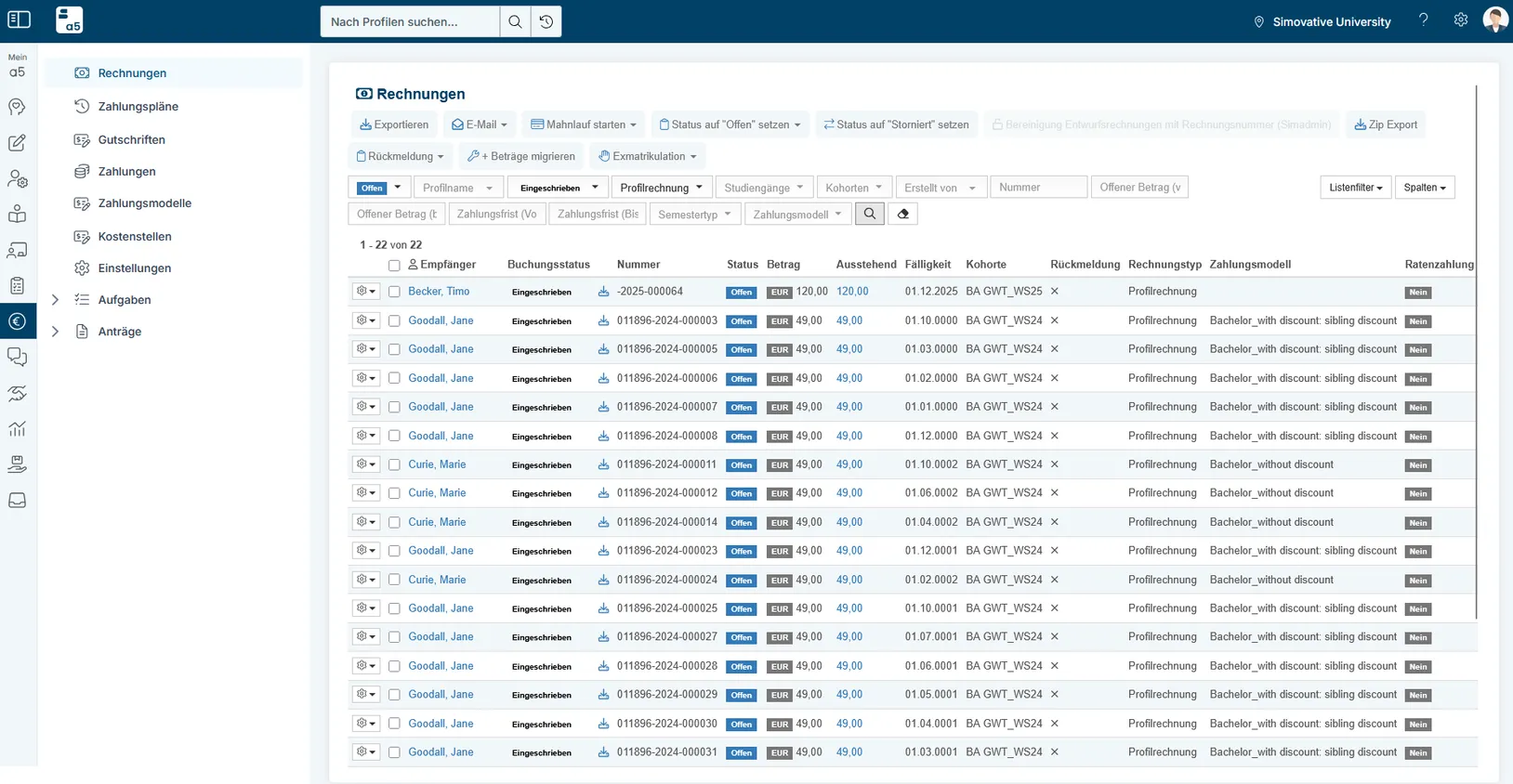Open the Spalten column chooser
Viewport: 1513px width, 784px height.
pos(1425,188)
